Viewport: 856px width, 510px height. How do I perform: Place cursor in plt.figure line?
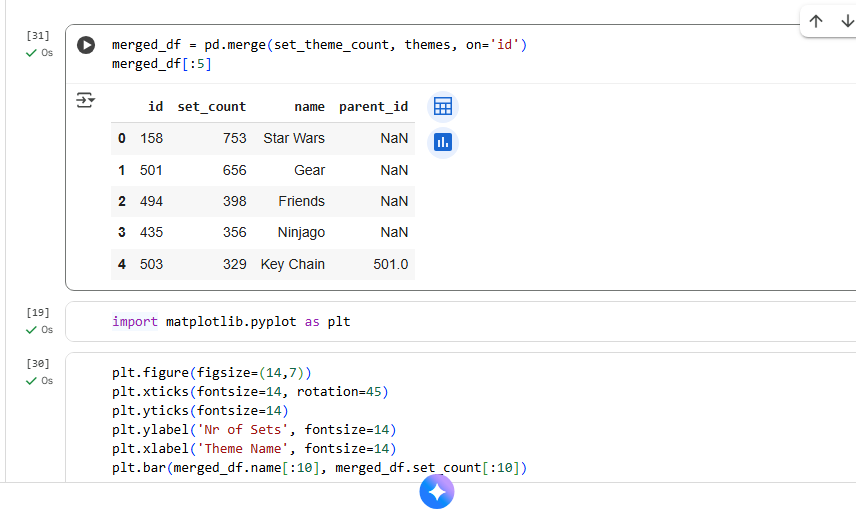coord(212,373)
